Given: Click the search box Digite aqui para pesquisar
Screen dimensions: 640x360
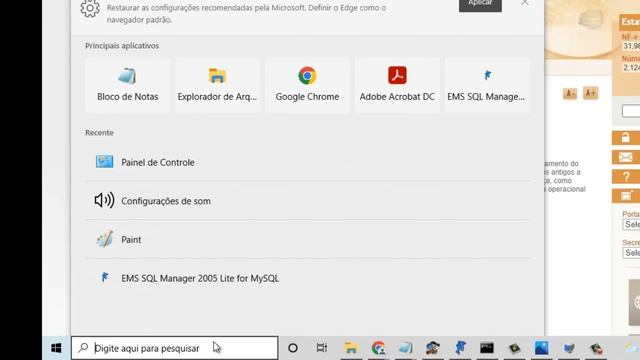Looking at the screenshot, I should 175,348.
